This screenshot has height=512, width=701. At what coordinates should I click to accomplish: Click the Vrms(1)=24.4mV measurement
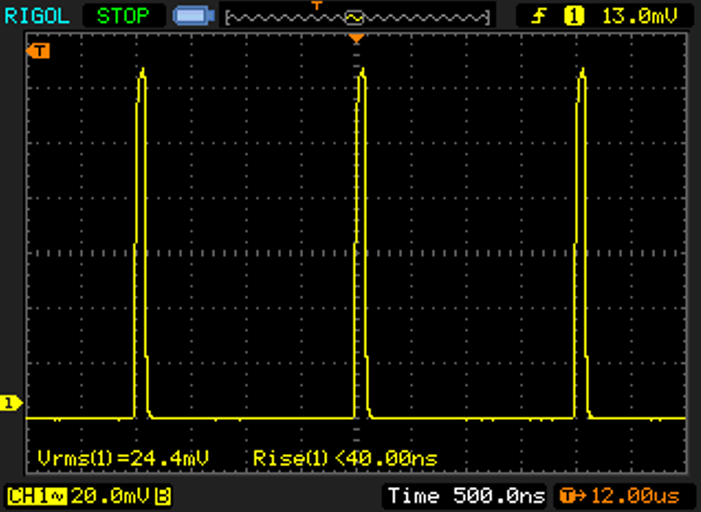point(123,458)
